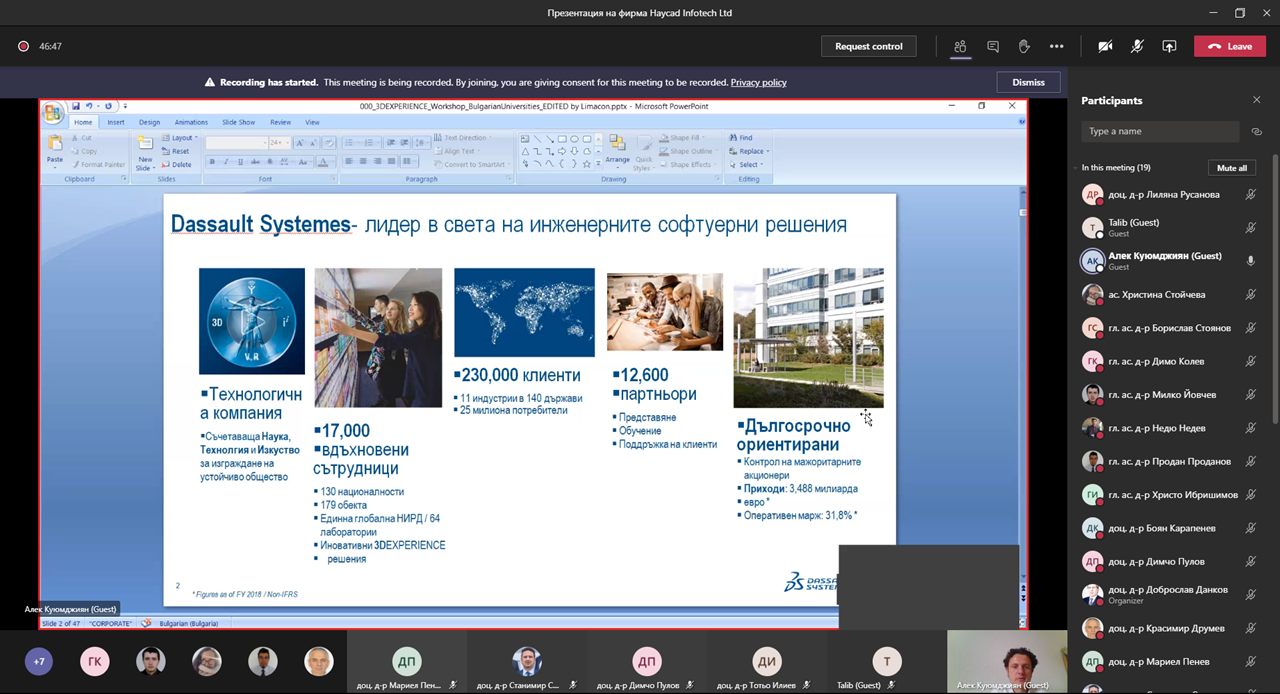Click the PowerPoint Office button
1280x694 pixels.
(54, 112)
